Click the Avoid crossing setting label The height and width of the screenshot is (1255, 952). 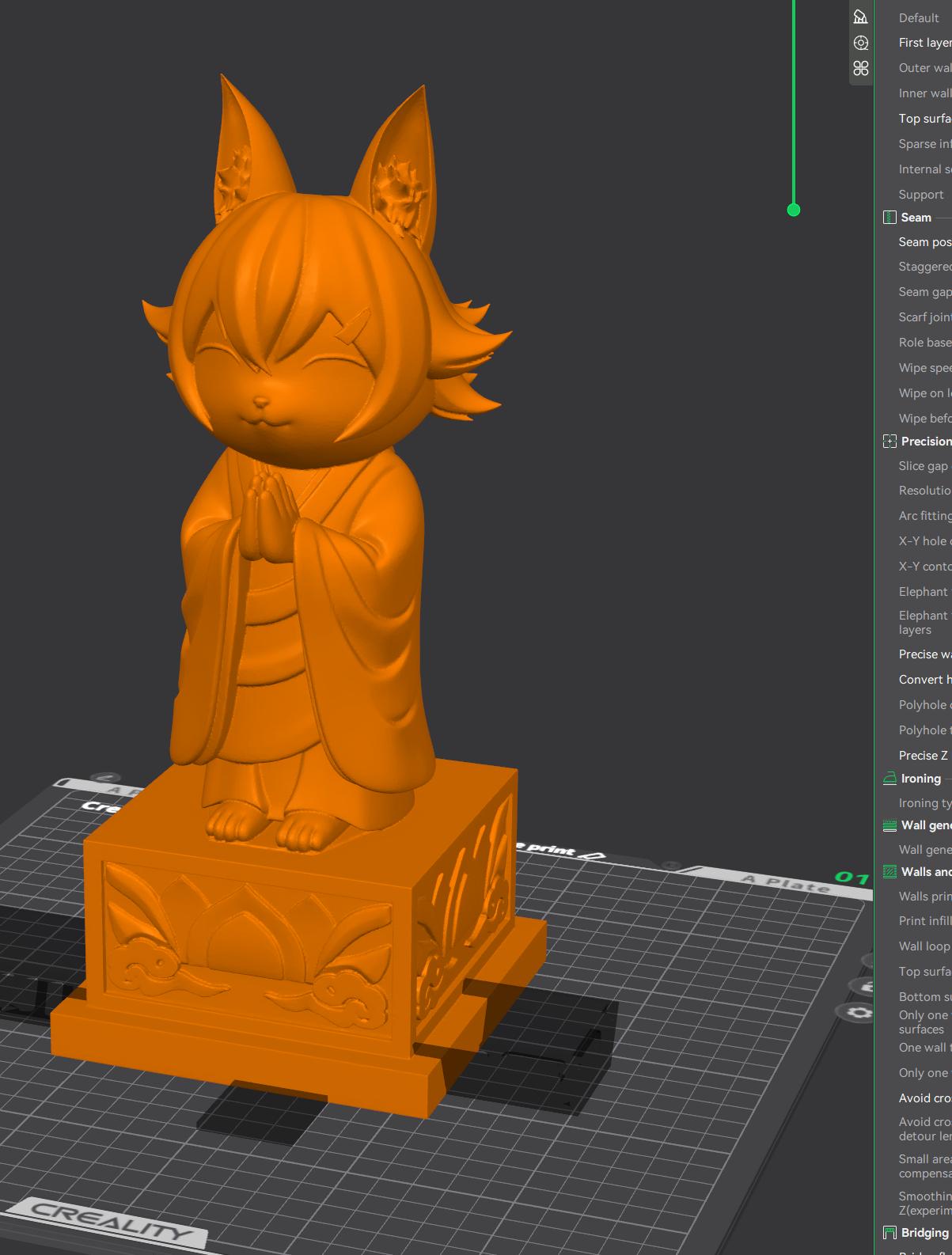coord(924,1098)
